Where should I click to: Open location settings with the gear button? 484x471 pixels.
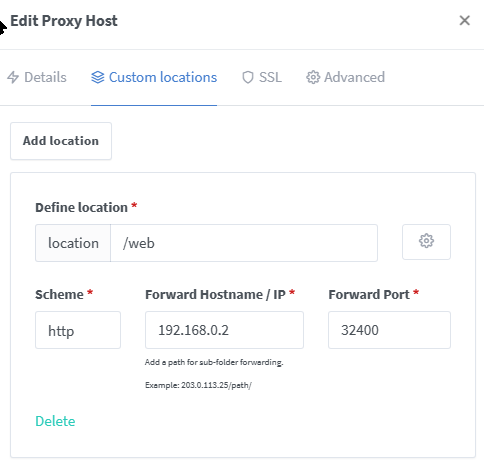(426, 242)
